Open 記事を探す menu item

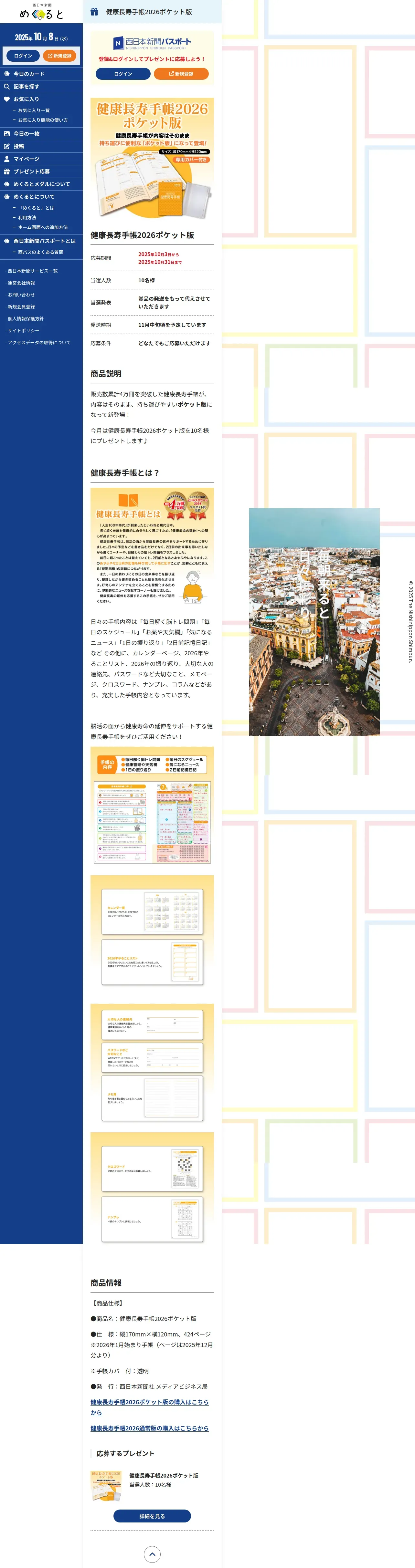tap(41, 87)
